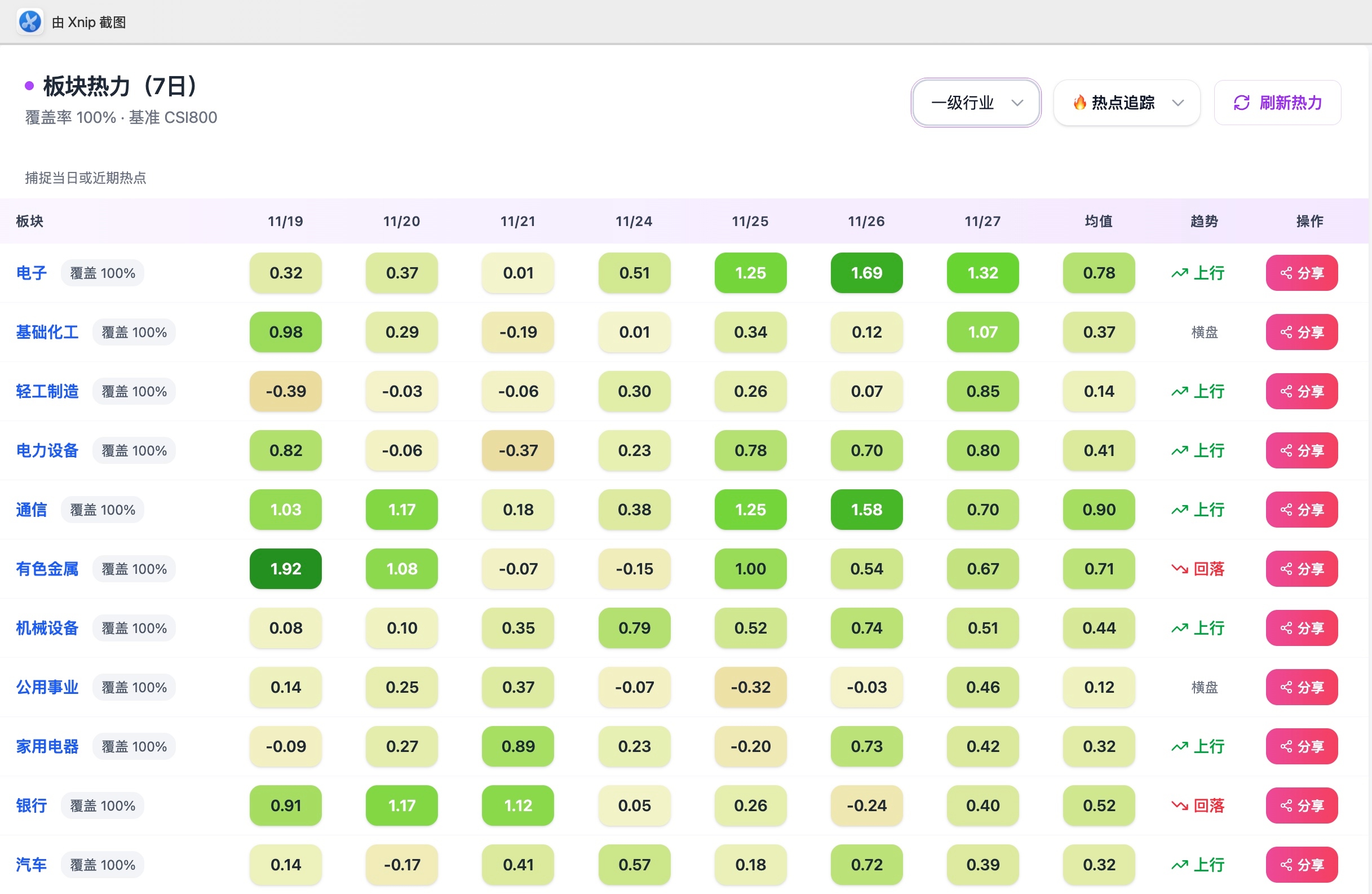Click the share button for 电子 row
Viewport: 1372px width, 894px height.
point(1301,273)
